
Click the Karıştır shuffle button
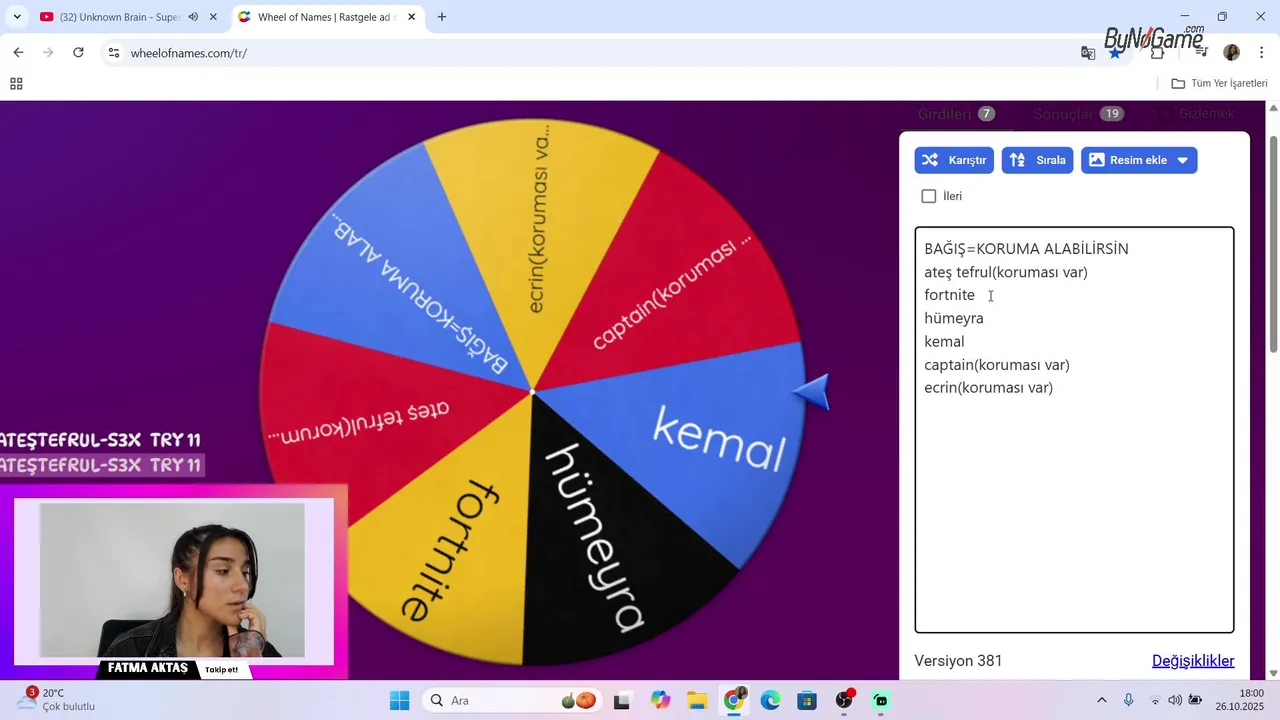pyautogui.click(x=954, y=160)
